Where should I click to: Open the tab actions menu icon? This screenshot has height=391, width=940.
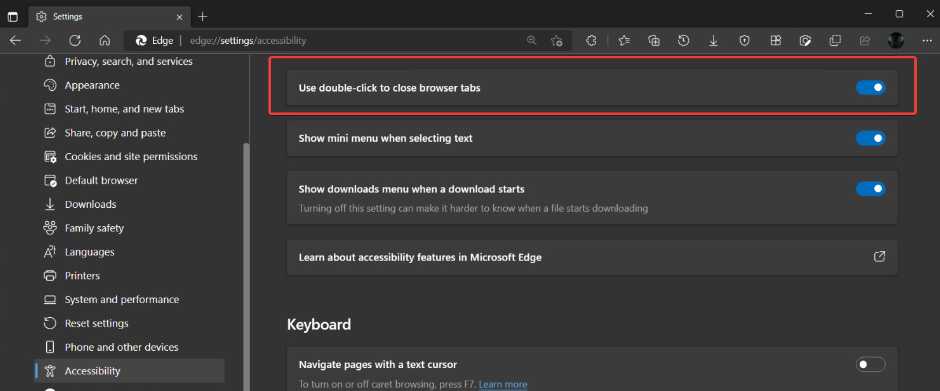click(13, 16)
